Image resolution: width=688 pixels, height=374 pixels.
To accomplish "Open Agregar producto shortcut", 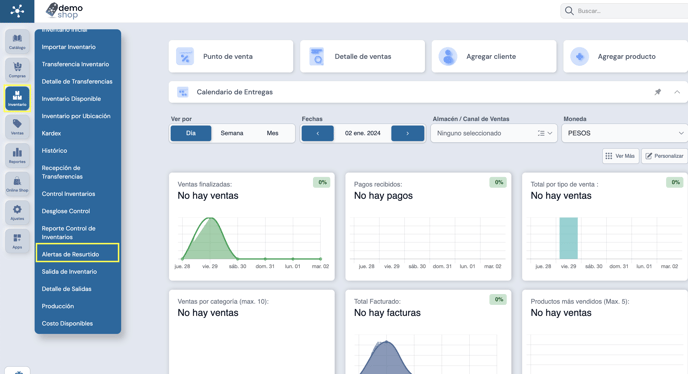I will click(625, 57).
